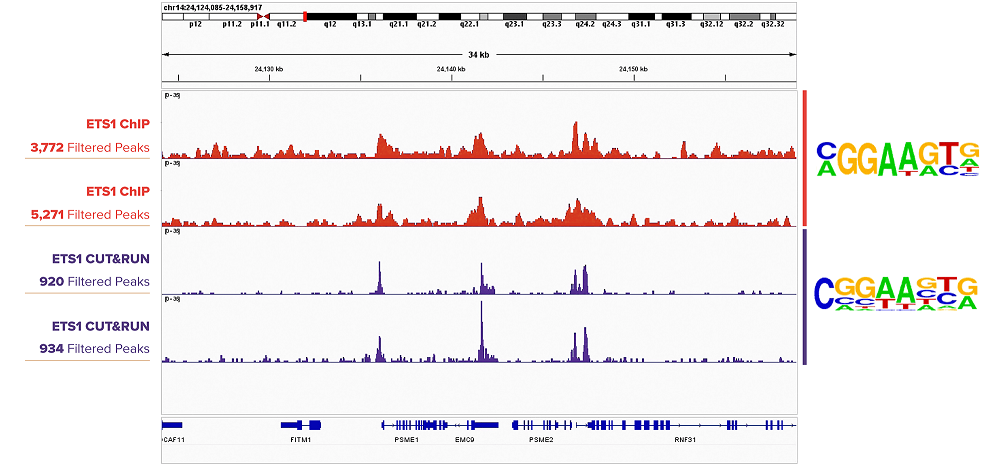Click the RNF31 gene name
1005x467 pixels.
pyautogui.click(x=685, y=440)
